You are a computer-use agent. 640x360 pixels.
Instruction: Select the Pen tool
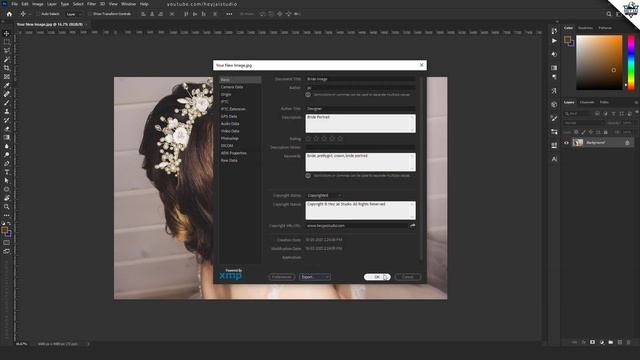coord(7,163)
